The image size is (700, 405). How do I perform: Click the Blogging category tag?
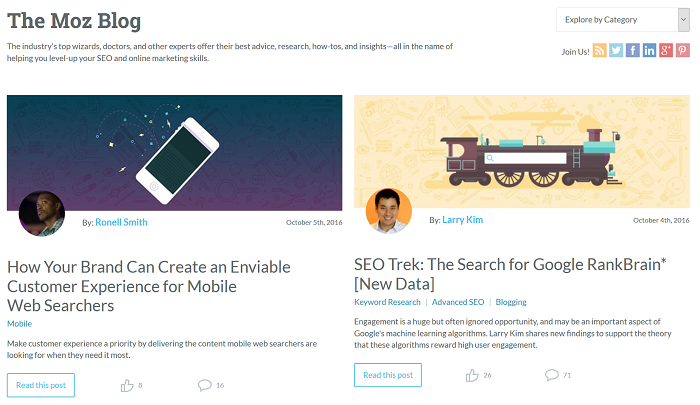[x=511, y=302]
